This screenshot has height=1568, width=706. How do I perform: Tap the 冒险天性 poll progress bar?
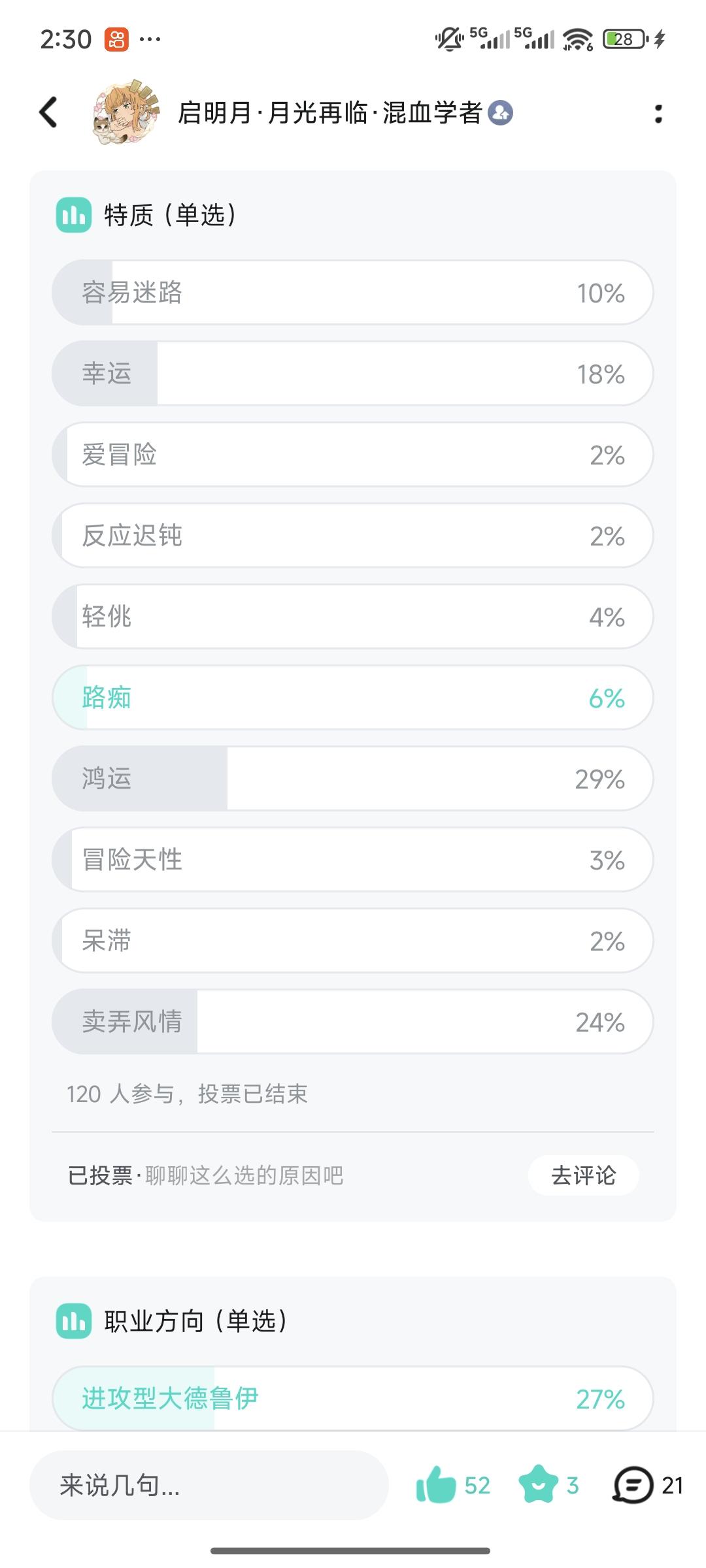point(353,860)
